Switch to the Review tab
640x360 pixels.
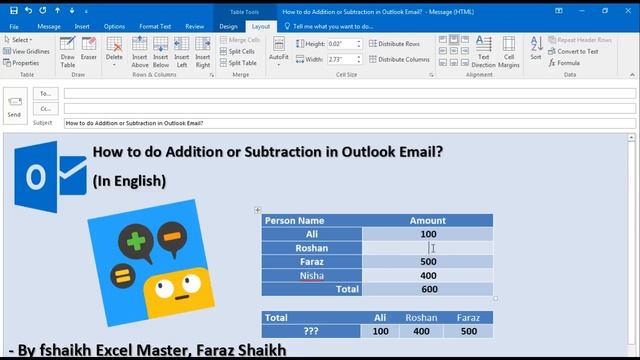pyautogui.click(x=195, y=27)
